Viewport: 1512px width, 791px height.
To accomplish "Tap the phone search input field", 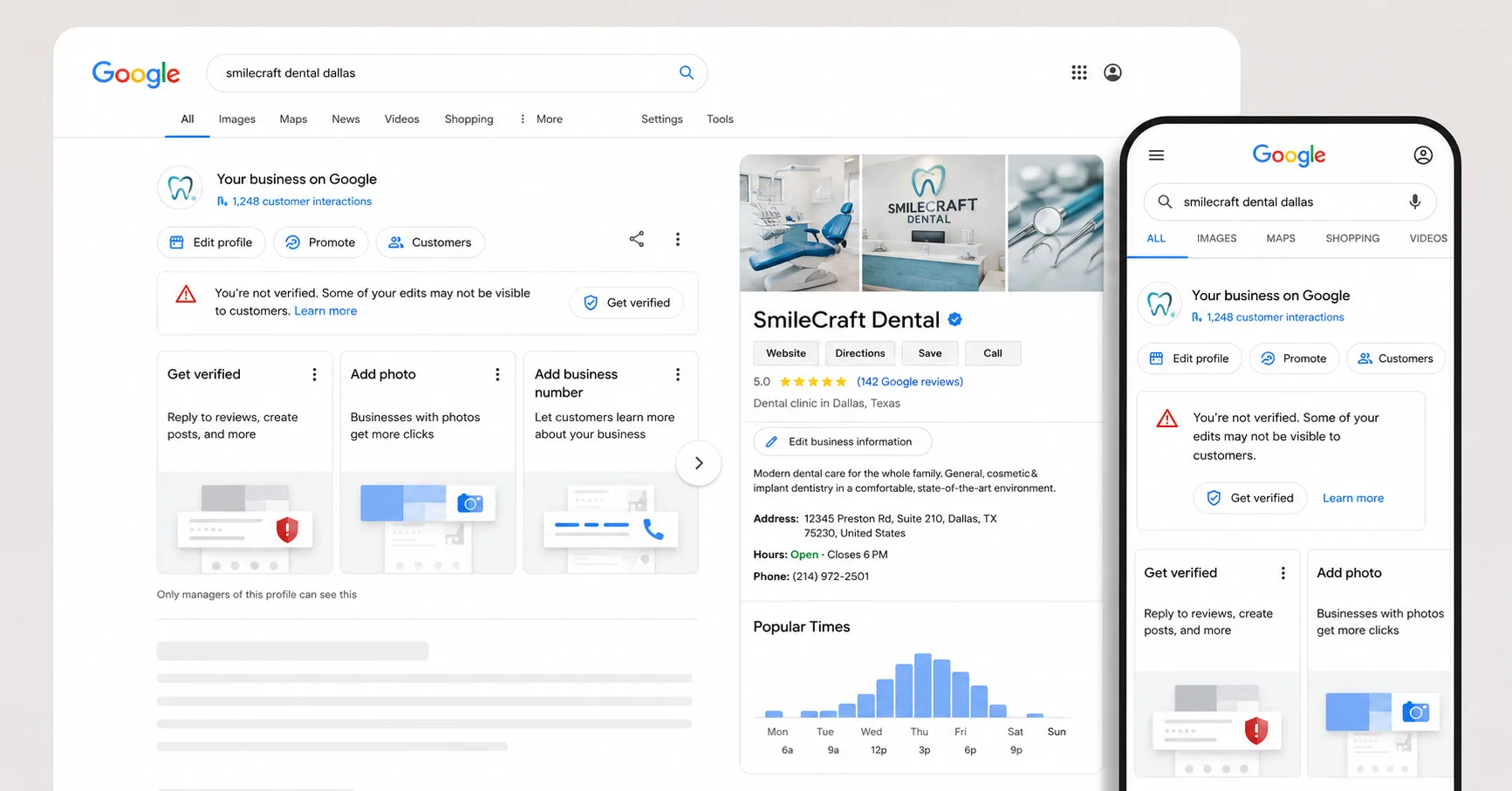I will click(1290, 201).
